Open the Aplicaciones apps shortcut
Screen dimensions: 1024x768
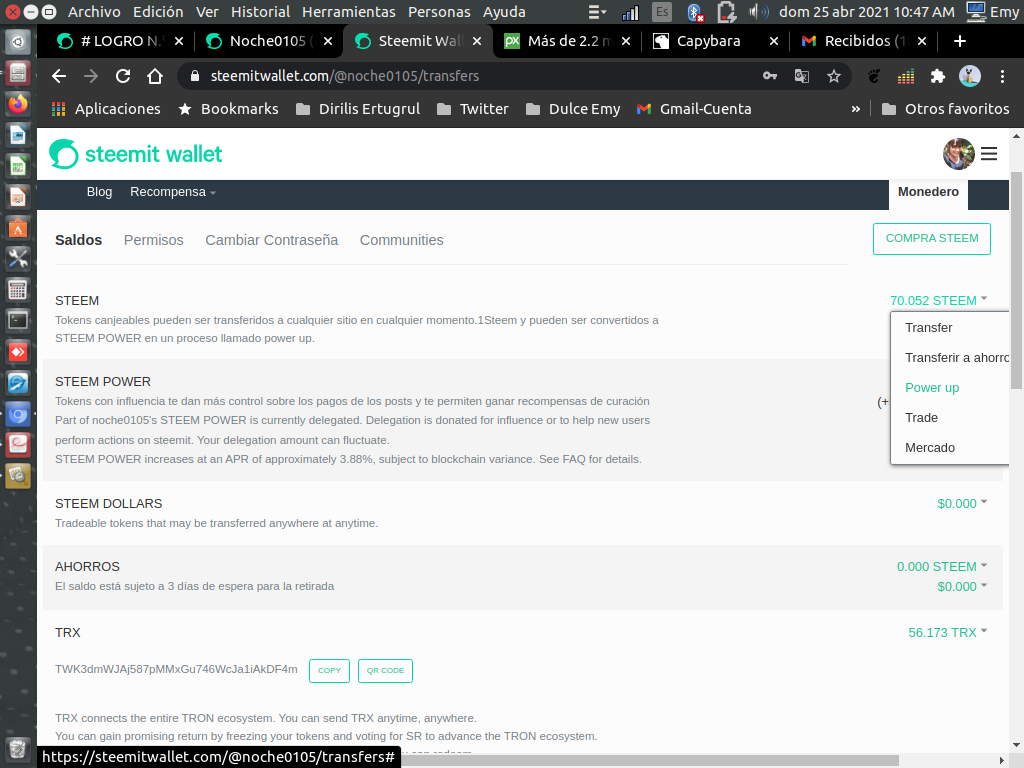[x=106, y=109]
